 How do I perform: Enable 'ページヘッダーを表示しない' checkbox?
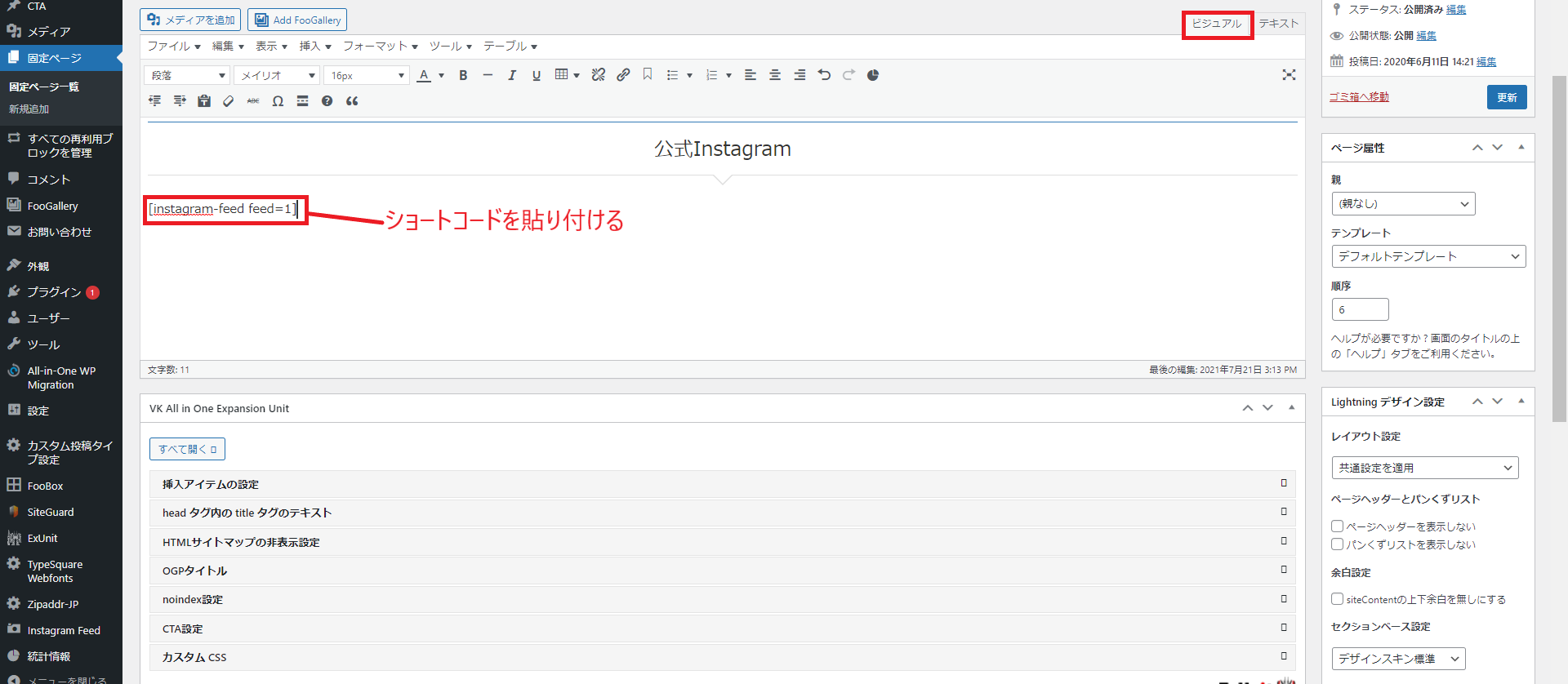(x=1337, y=526)
